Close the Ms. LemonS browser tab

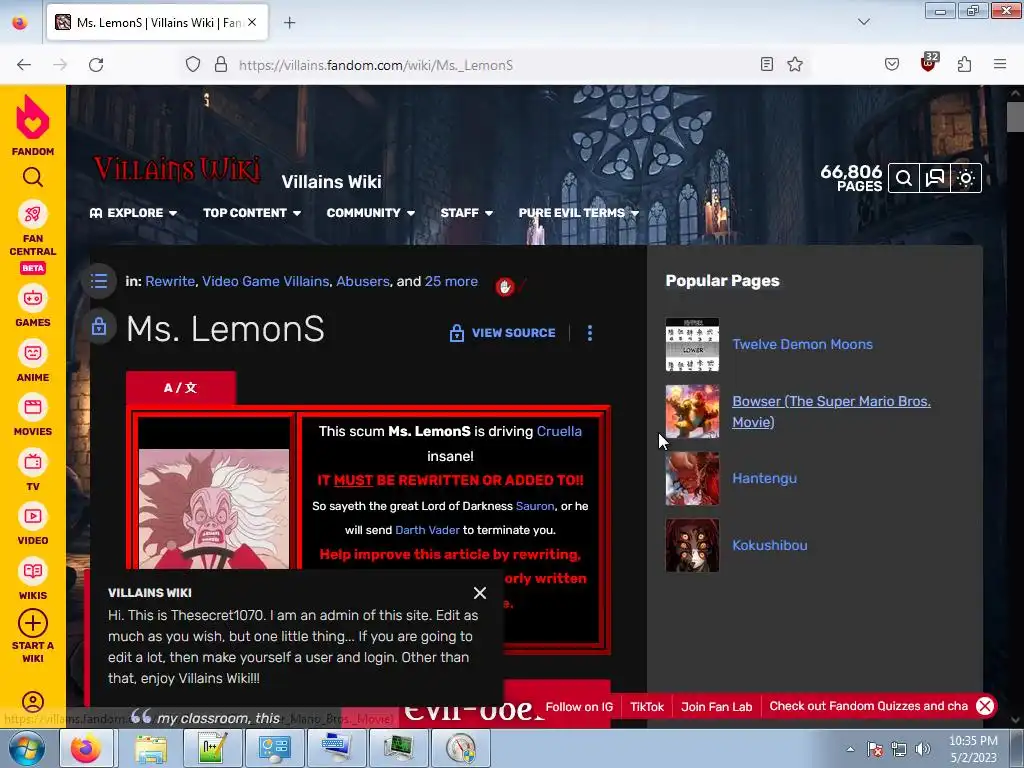pos(252,23)
